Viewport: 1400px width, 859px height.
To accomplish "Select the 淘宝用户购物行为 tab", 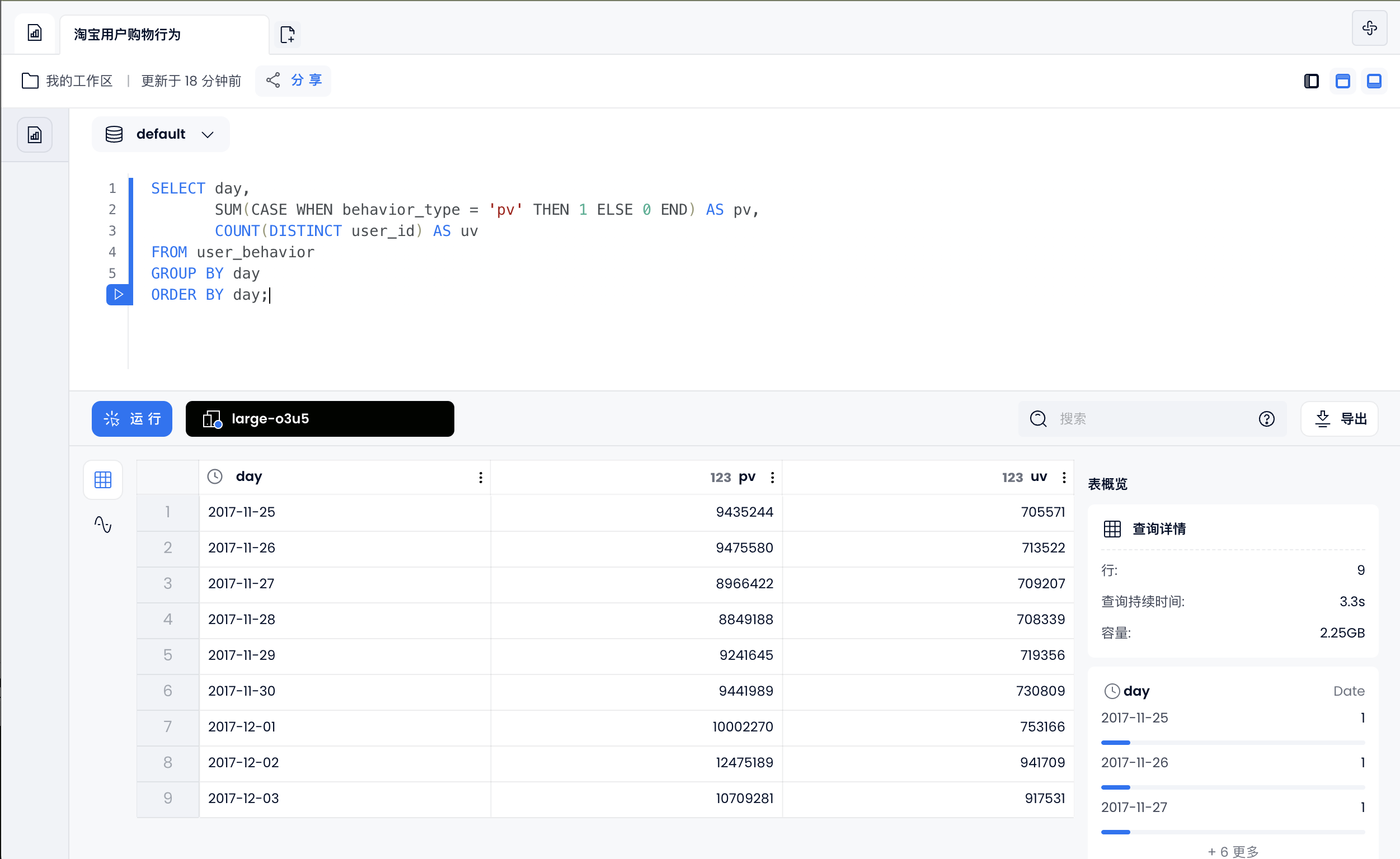I will coord(165,35).
